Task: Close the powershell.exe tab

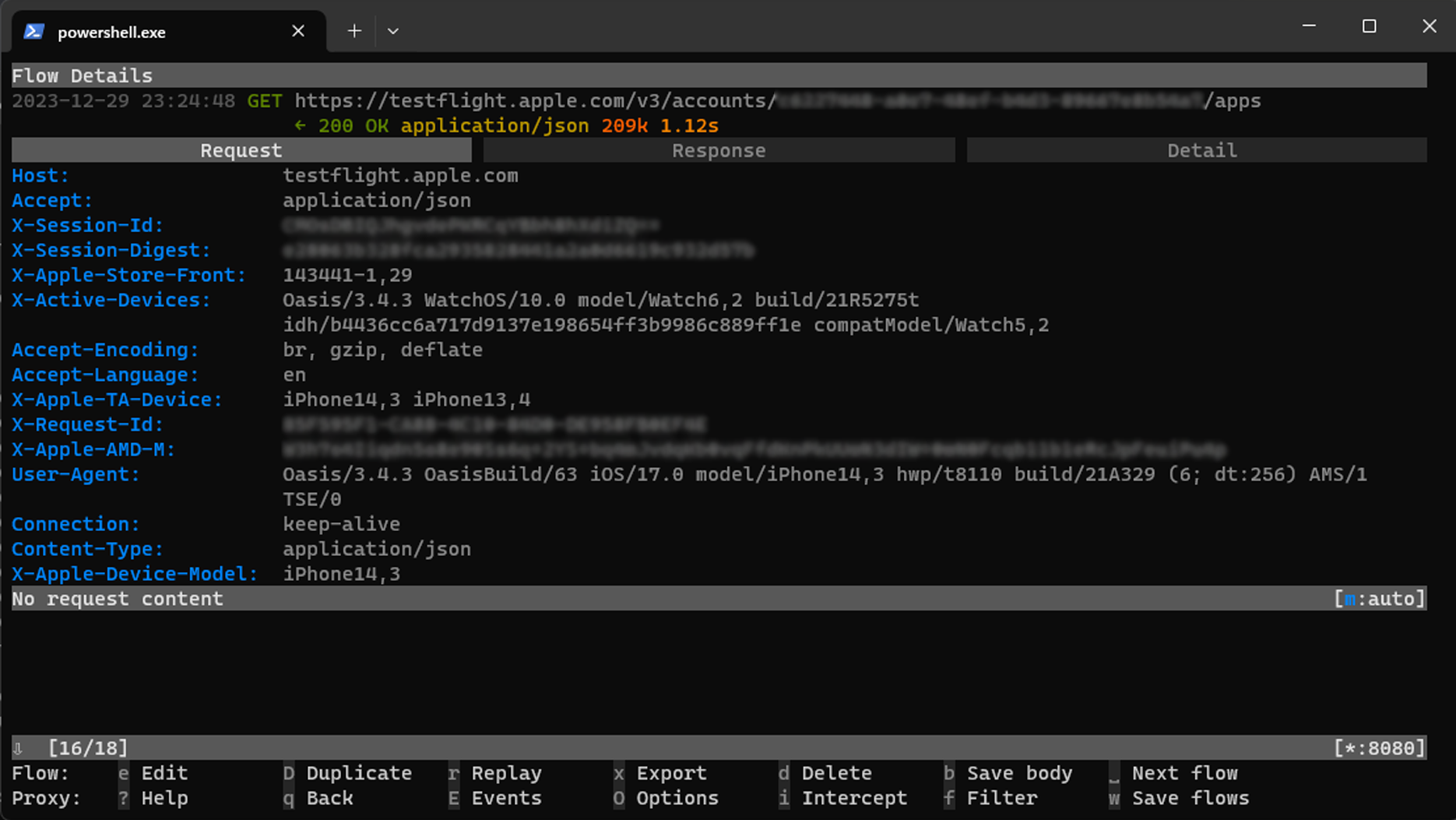Action: click(297, 31)
